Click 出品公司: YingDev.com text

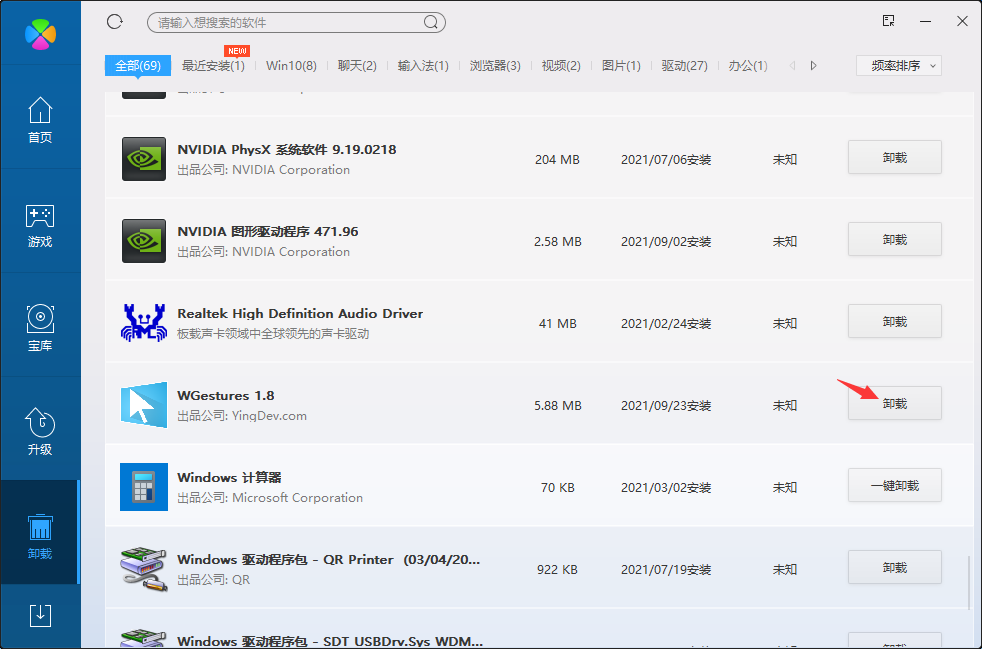(x=242, y=416)
